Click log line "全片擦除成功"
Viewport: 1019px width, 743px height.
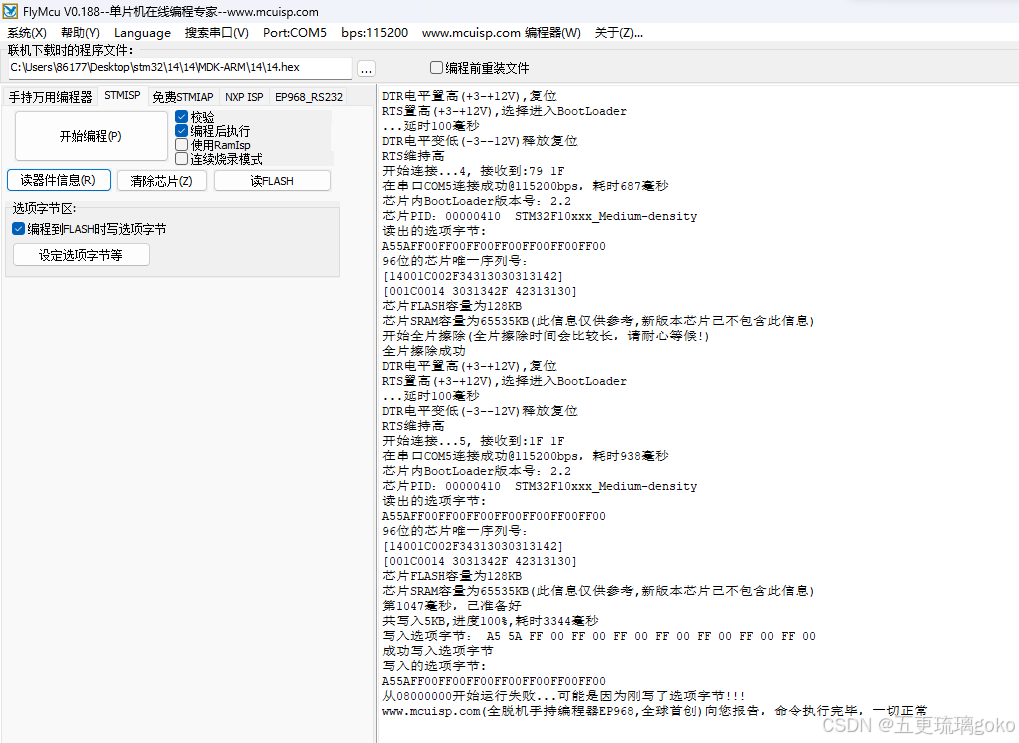click(424, 351)
